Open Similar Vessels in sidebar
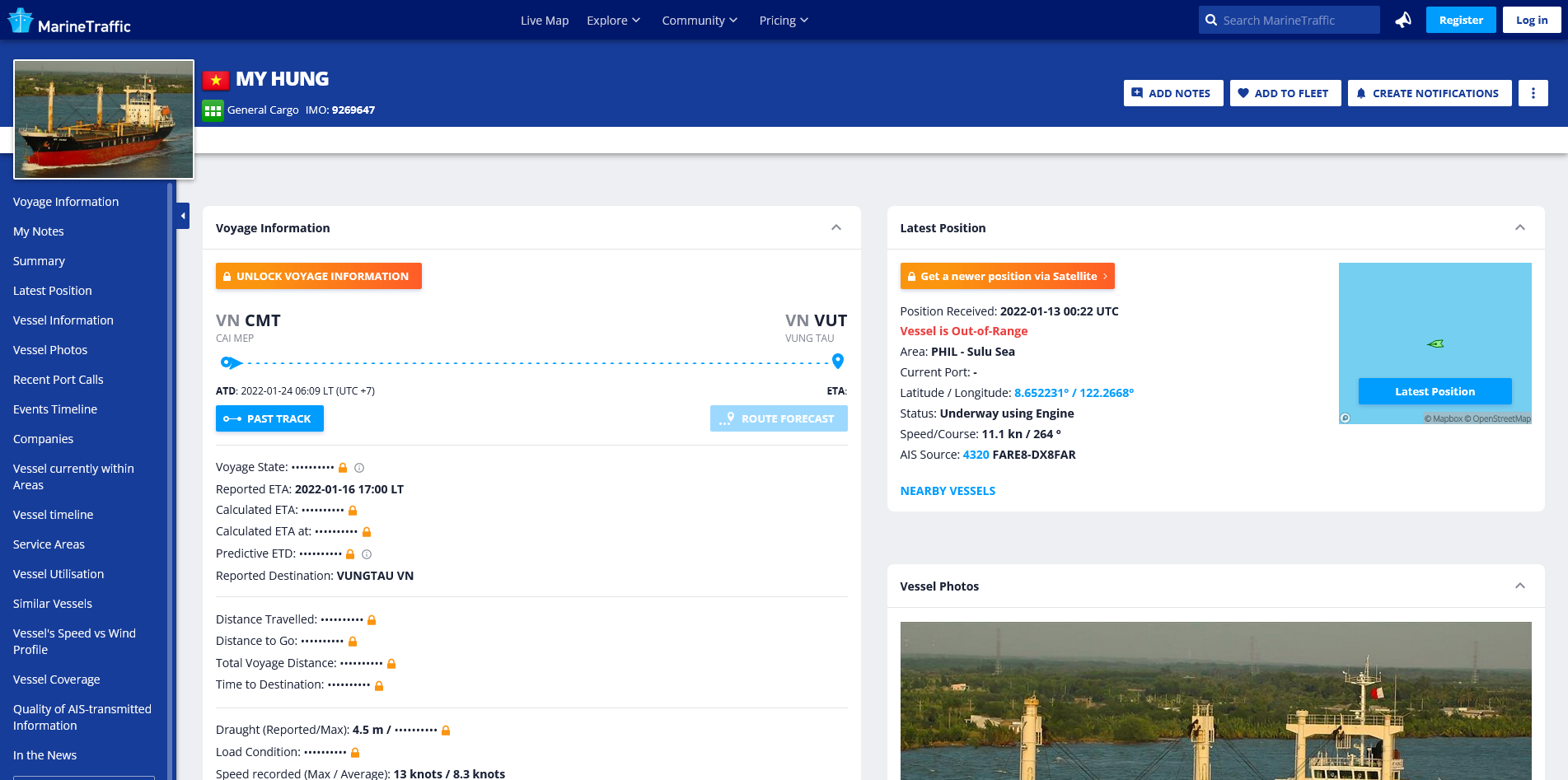Screen dimensions: 1568x780 [x=53, y=604]
